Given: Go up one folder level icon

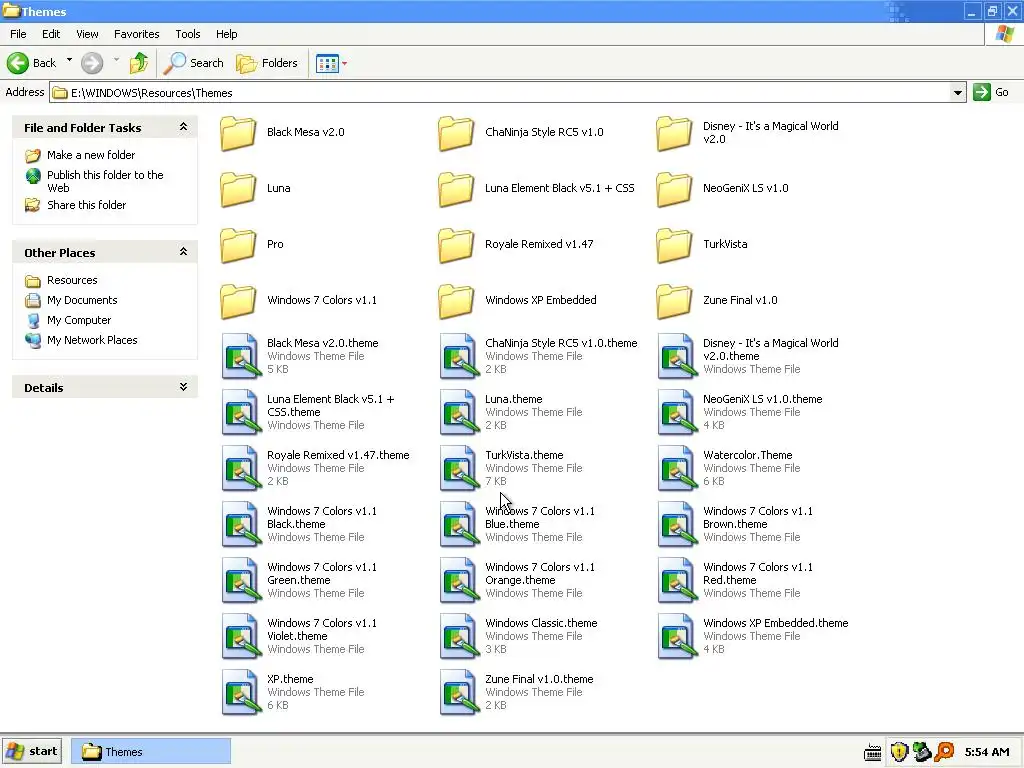Looking at the screenshot, I should (138, 63).
